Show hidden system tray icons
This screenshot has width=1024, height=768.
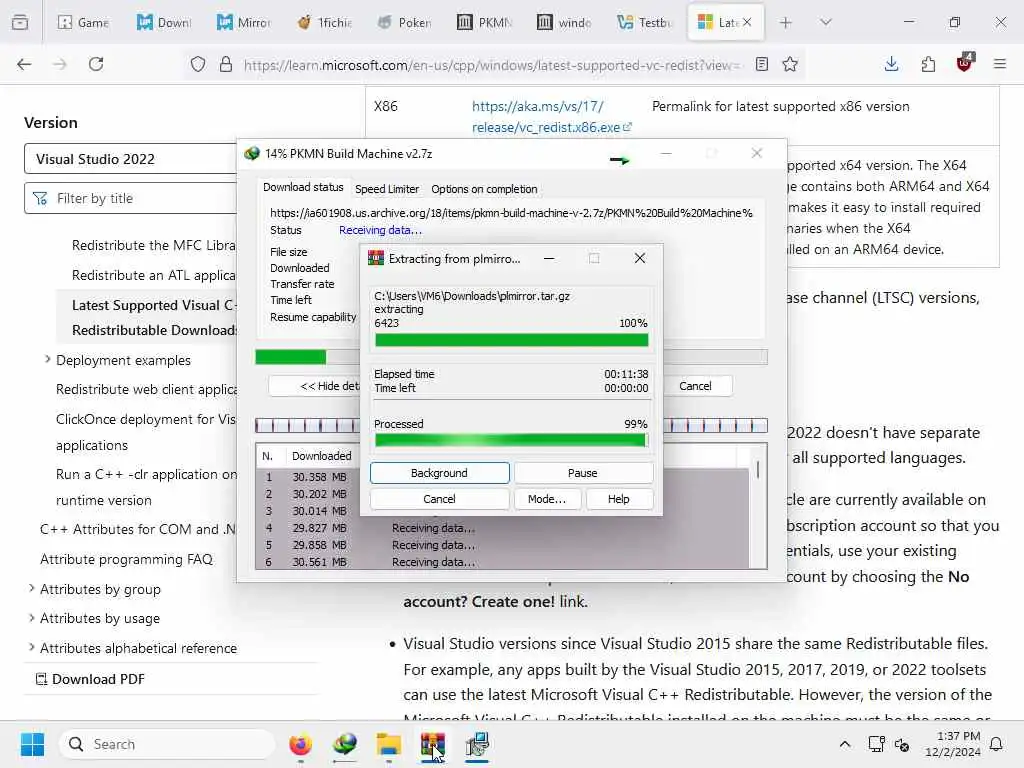click(844, 744)
